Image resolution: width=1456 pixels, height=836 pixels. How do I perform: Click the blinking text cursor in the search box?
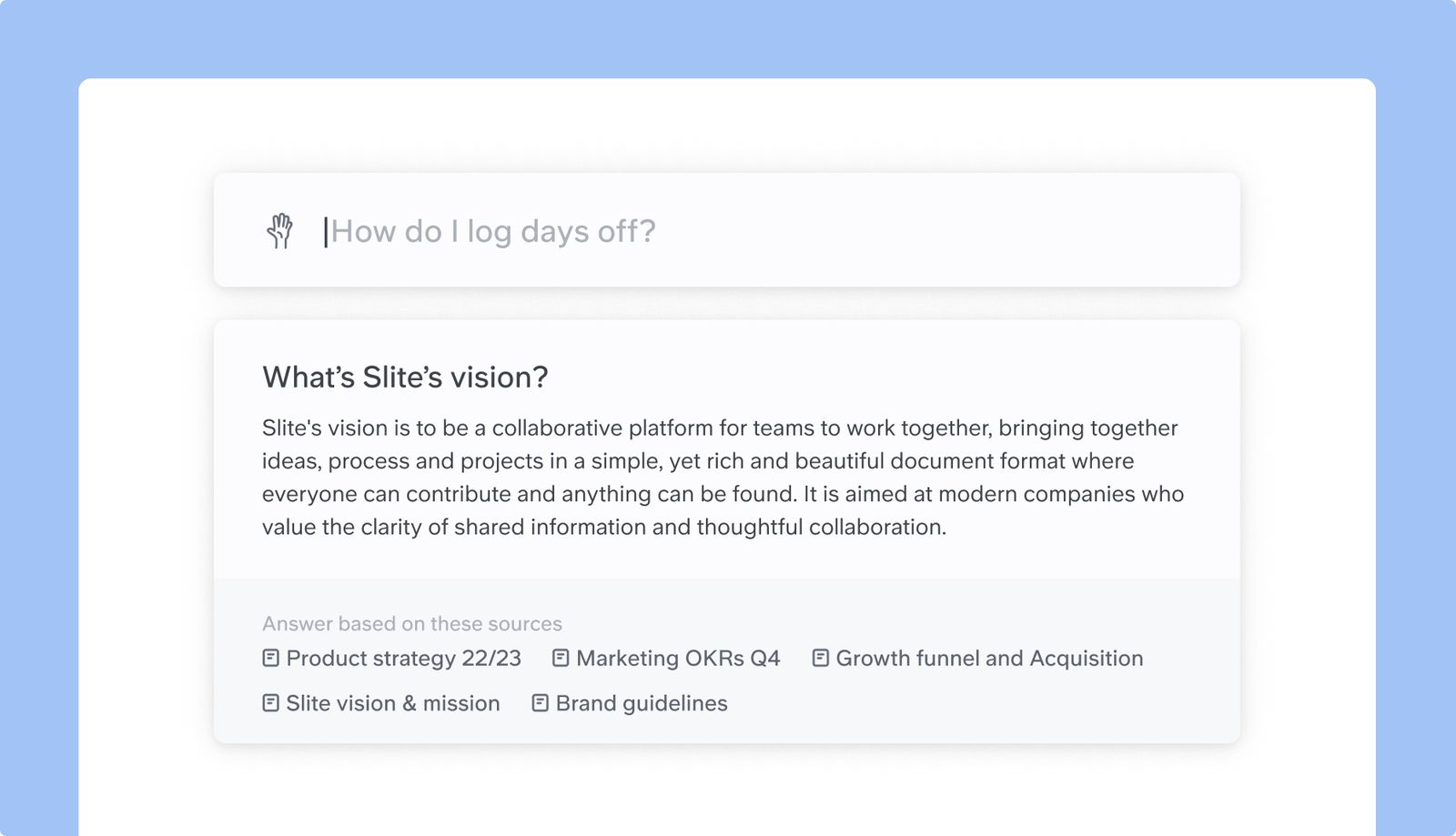(326, 232)
